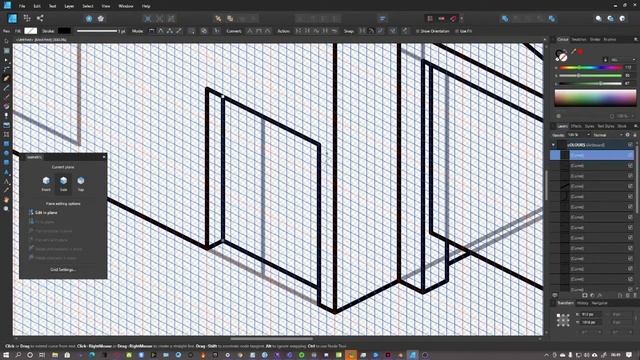Viewport: 640px width, 360px height.
Task: Close the Isometric panel
Action: 104,157
